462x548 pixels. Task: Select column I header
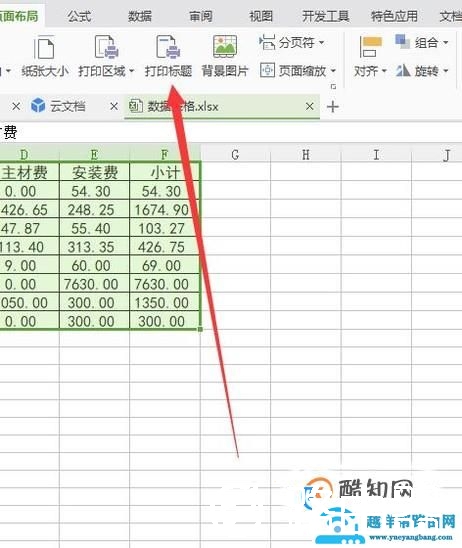coord(376,154)
